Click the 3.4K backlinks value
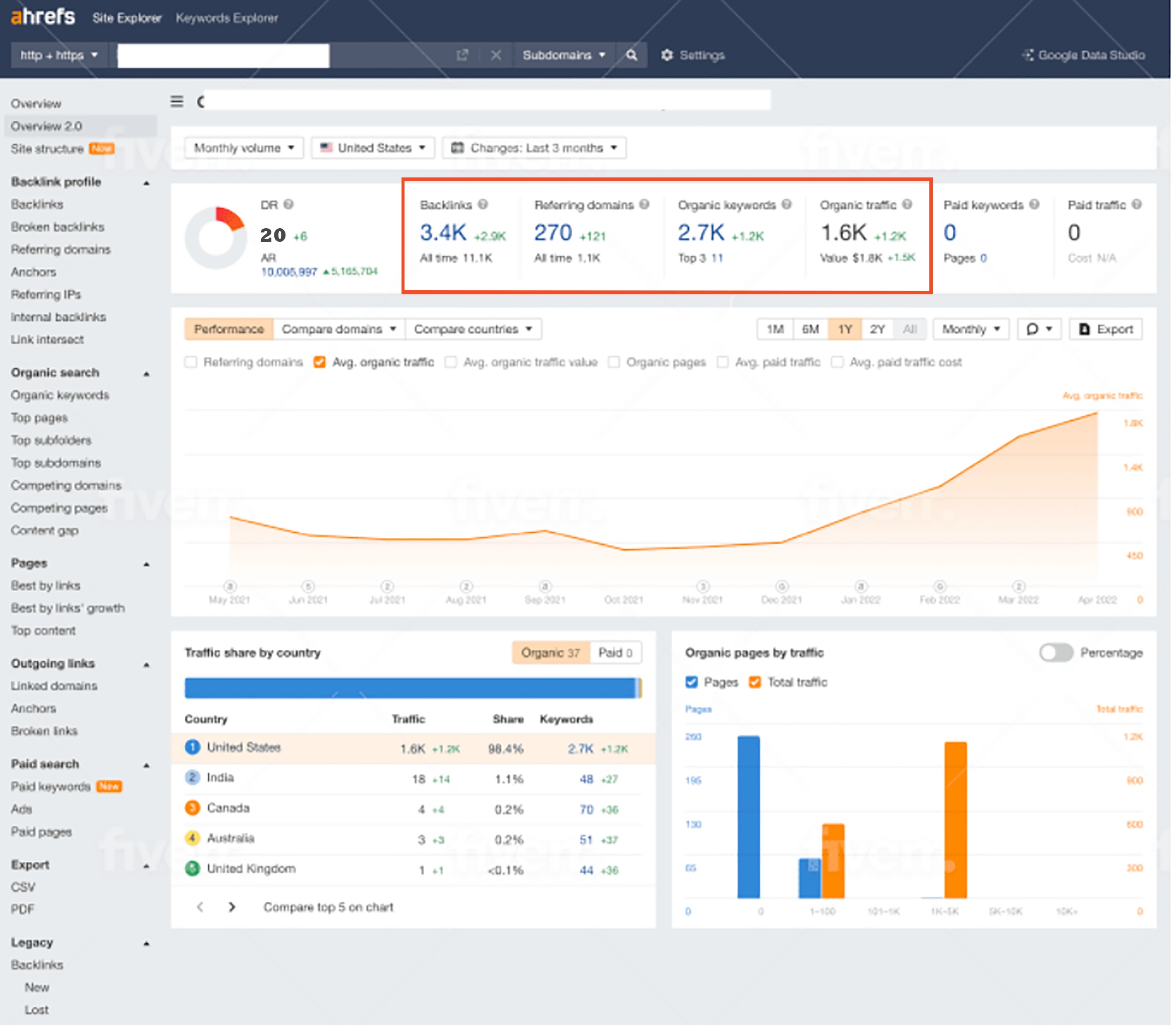1176x1025 pixels. pos(443,232)
